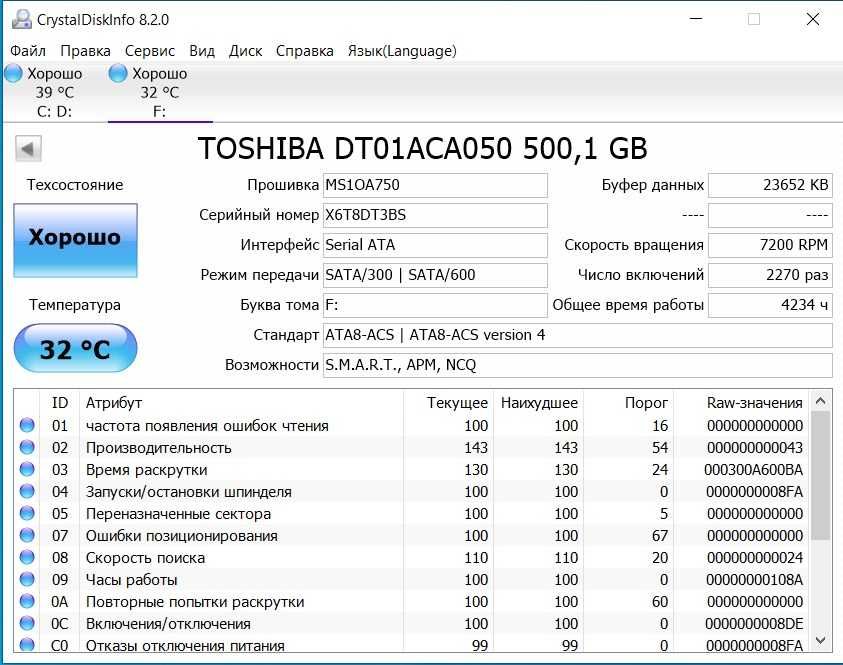Click the Атрибут column header
This screenshot has width=843, height=665.
241,403
